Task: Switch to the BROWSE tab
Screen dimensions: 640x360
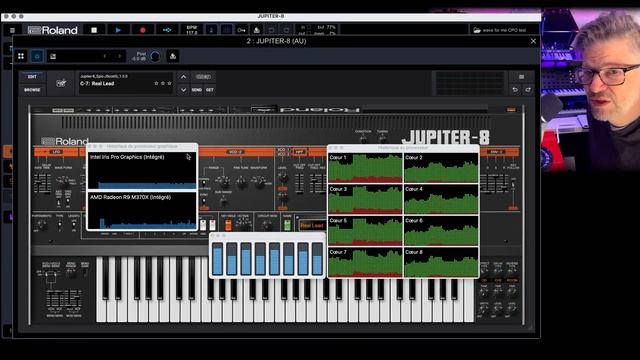Action: point(32,89)
